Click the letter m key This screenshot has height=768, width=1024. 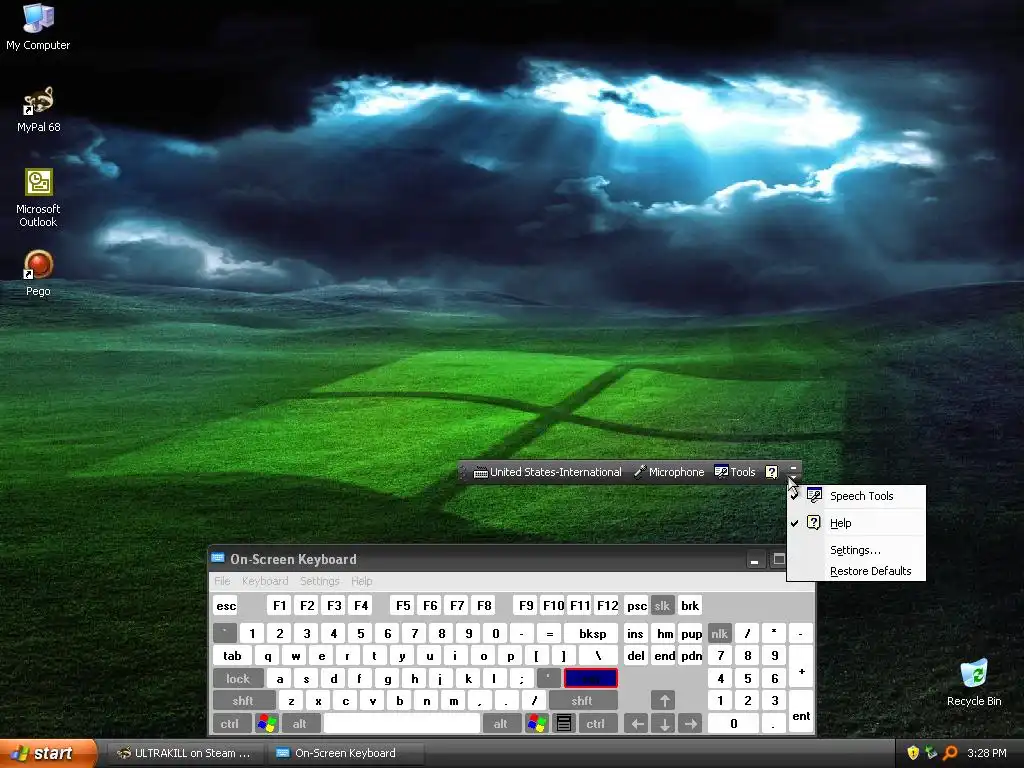(453, 701)
